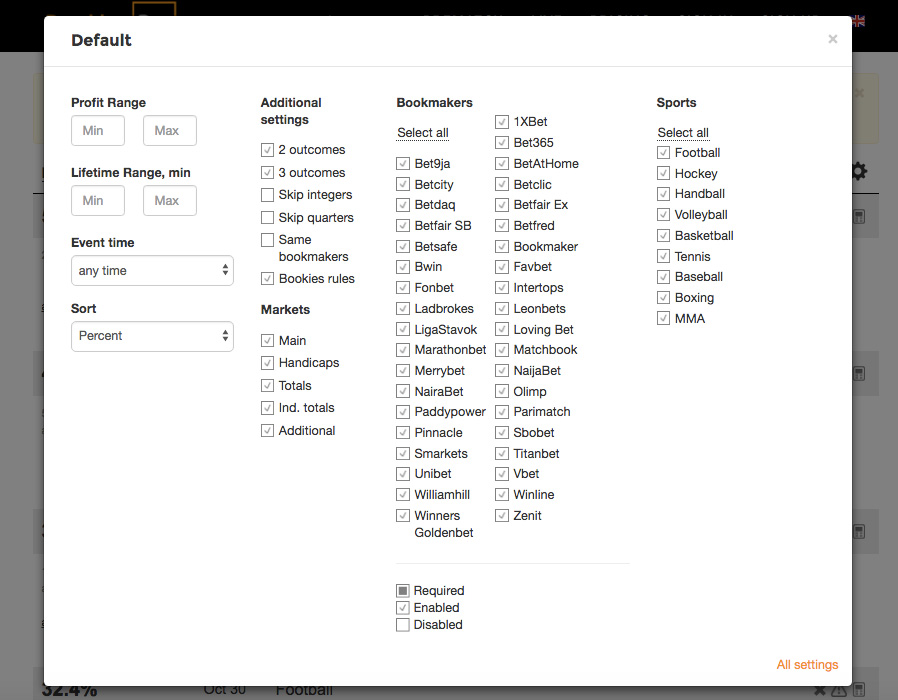Check the Same bookmakers checkbox
The height and width of the screenshot is (700, 898).
[x=267, y=240]
